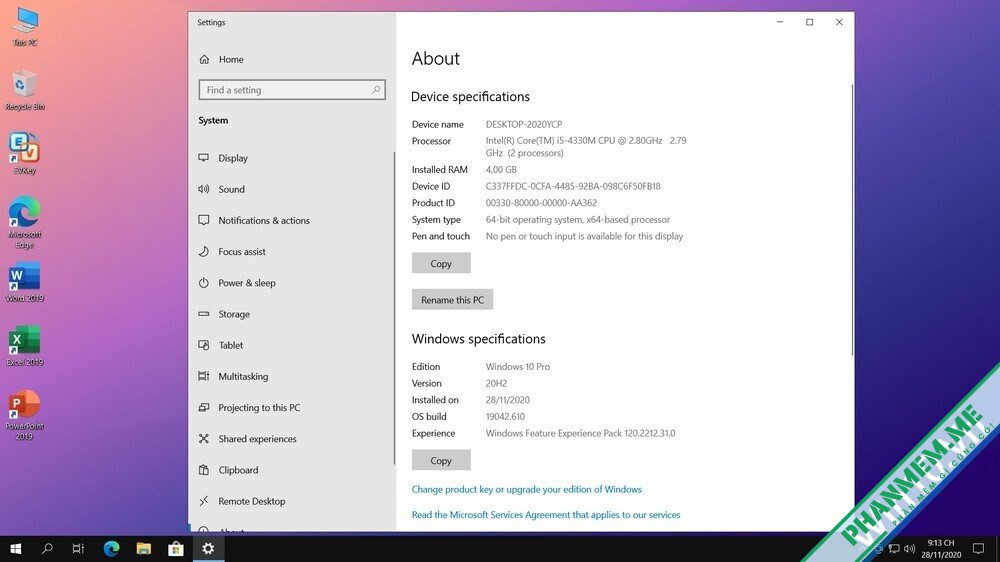Open Excel 2019 desktop shortcut
The width and height of the screenshot is (1000, 562).
pyautogui.click(x=25, y=346)
